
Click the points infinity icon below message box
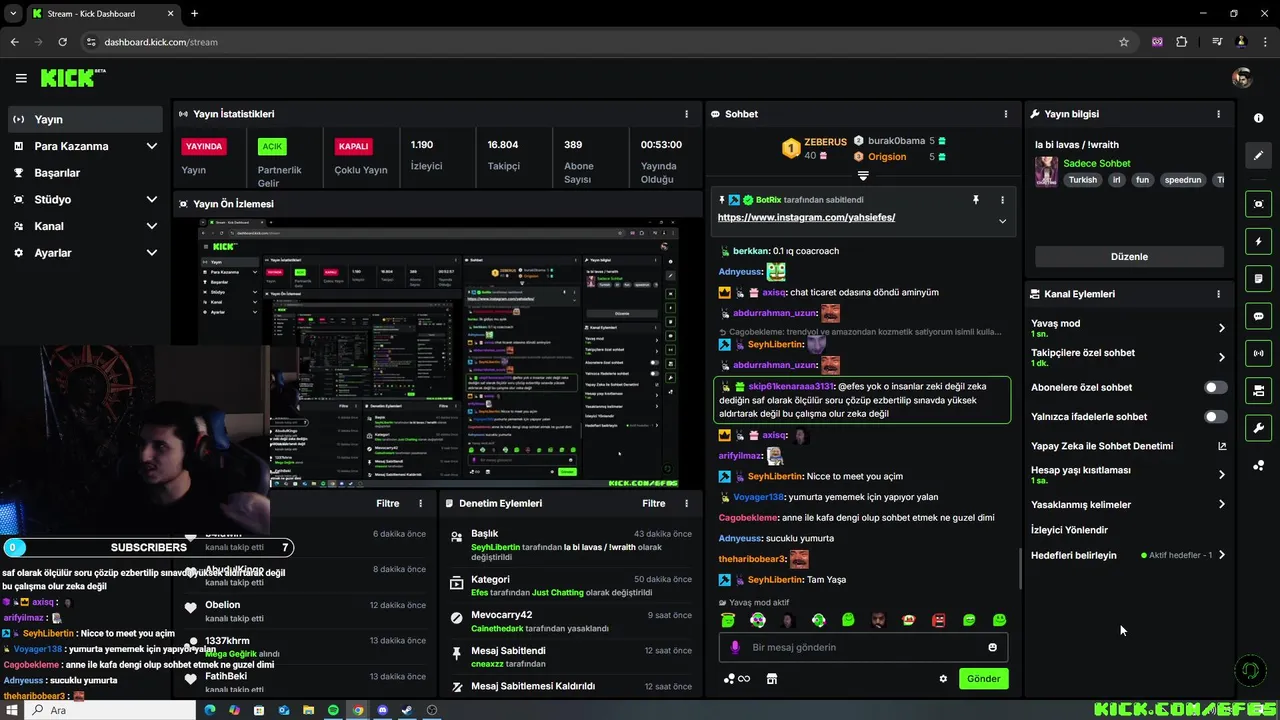click(x=735, y=679)
